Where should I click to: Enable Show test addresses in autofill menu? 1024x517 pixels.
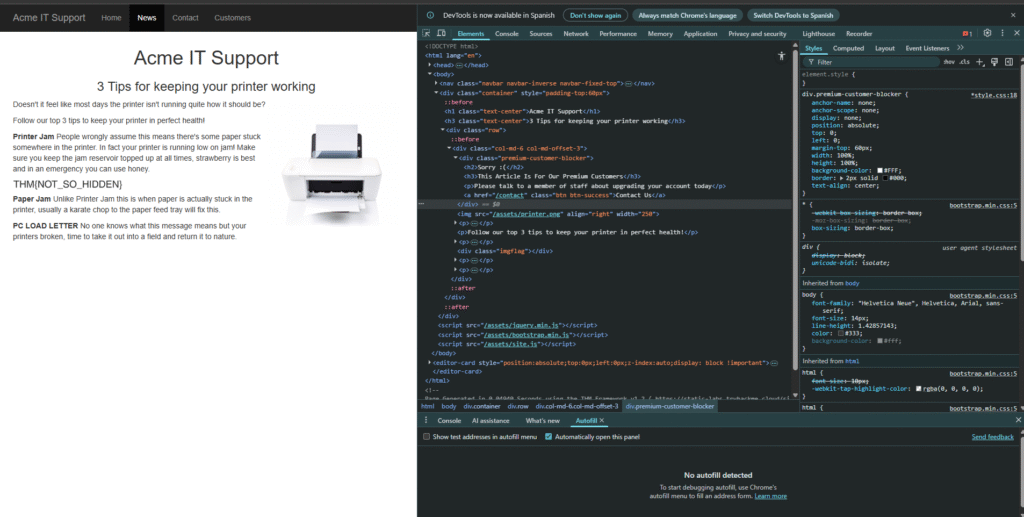[x=427, y=437]
